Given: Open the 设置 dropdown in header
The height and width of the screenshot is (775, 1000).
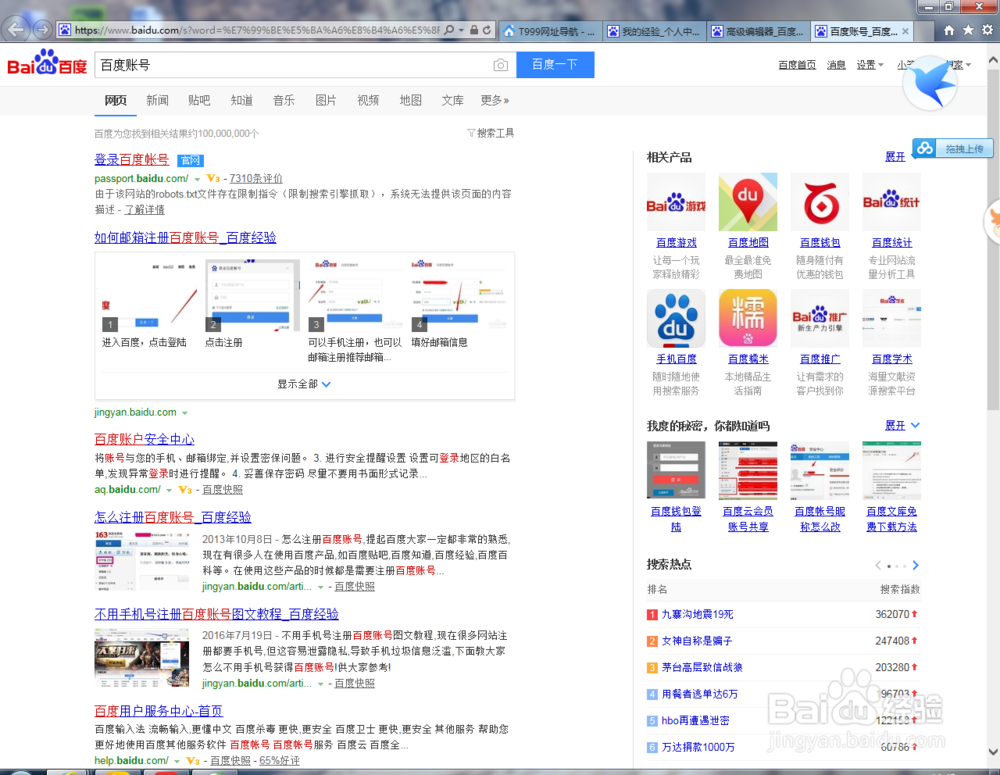Looking at the screenshot, I should coord(870,65).
